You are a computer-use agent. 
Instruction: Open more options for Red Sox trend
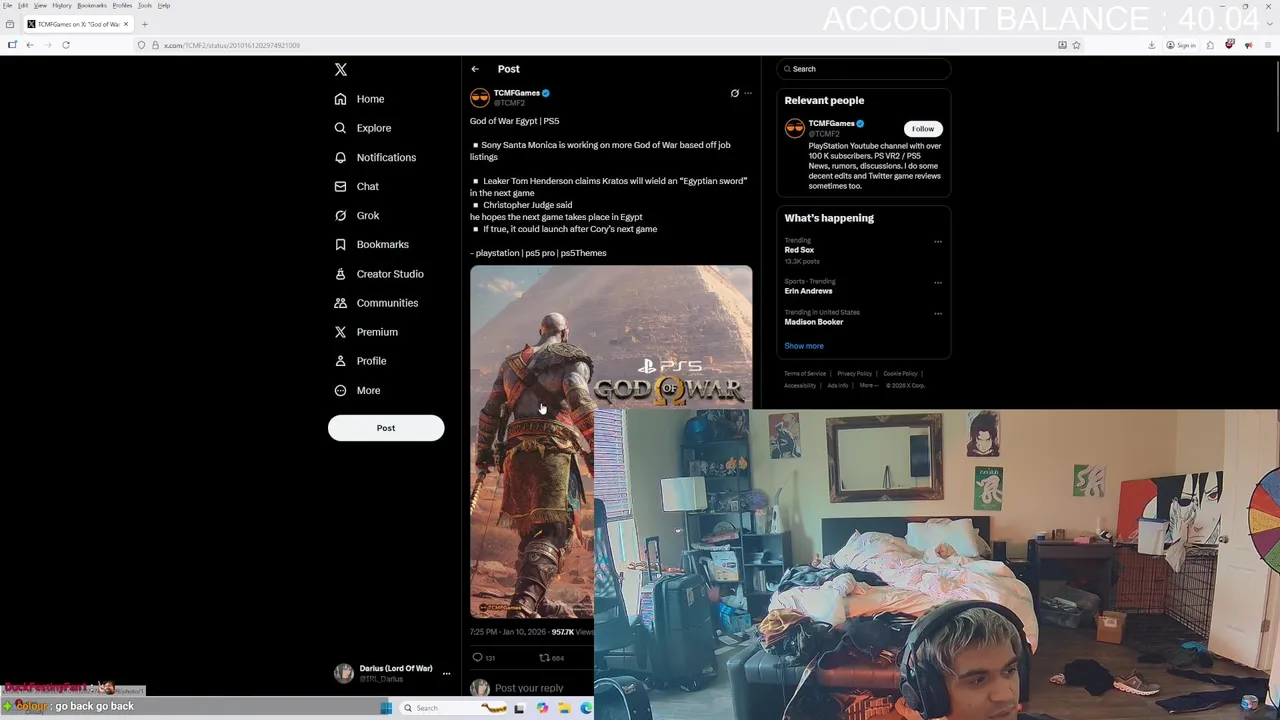(937, 242)
